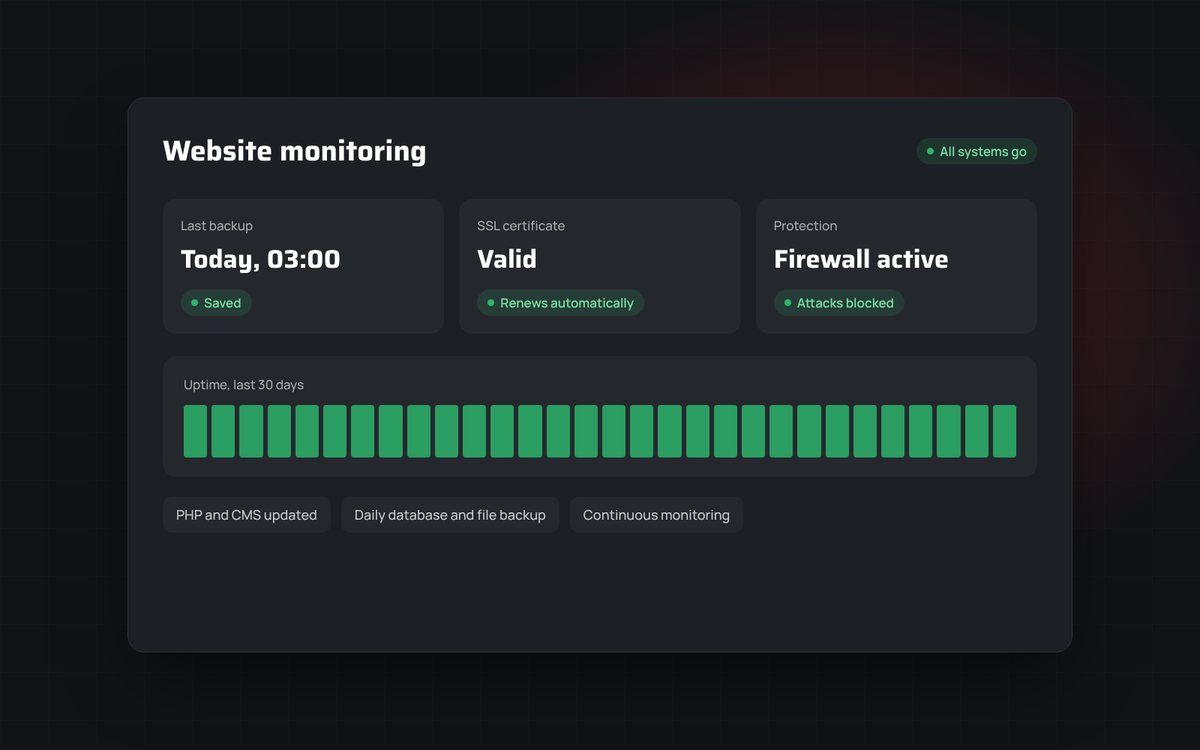
Task: Click the "Firewall active" text
Action: [x=861, y=259]
